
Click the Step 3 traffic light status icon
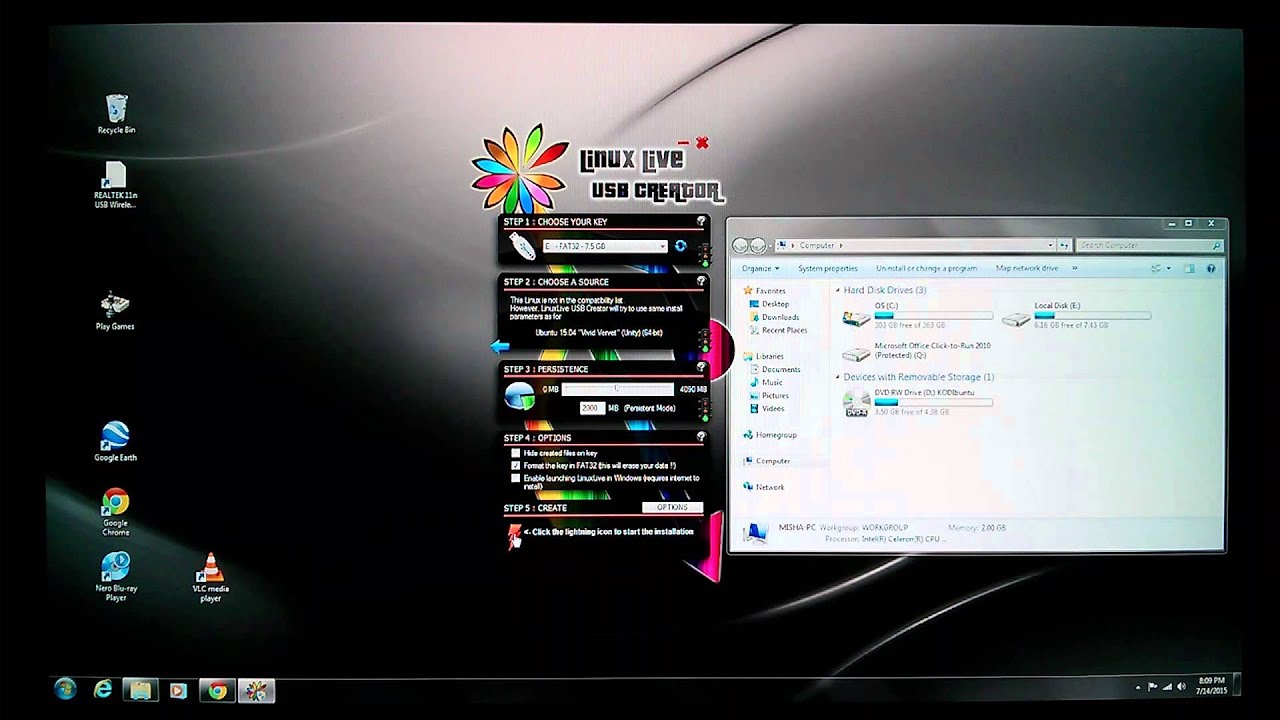tap(704, 409)
